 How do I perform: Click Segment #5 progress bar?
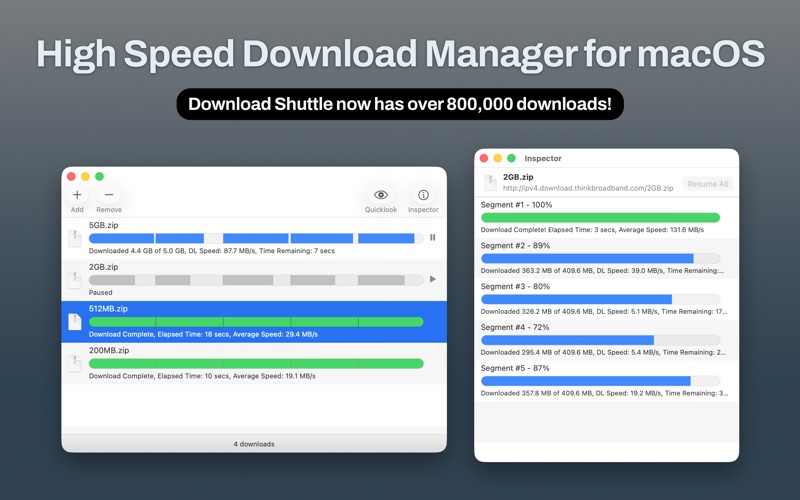click(x=601, y=381)
